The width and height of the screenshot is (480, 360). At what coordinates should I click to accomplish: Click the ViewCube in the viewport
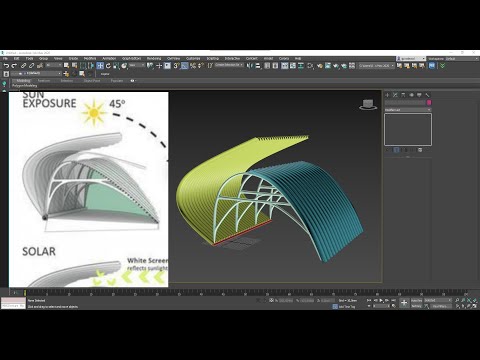(368, 105)
